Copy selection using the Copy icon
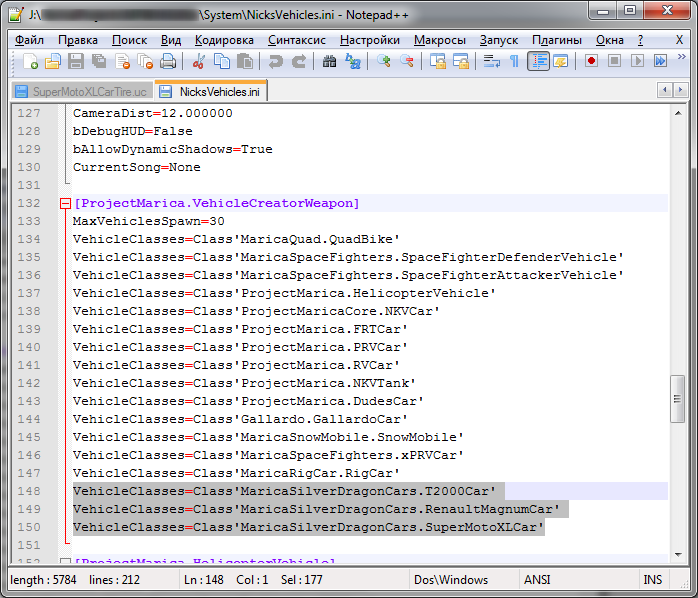Viewport: 698px width, 598px height. point(222,61)
